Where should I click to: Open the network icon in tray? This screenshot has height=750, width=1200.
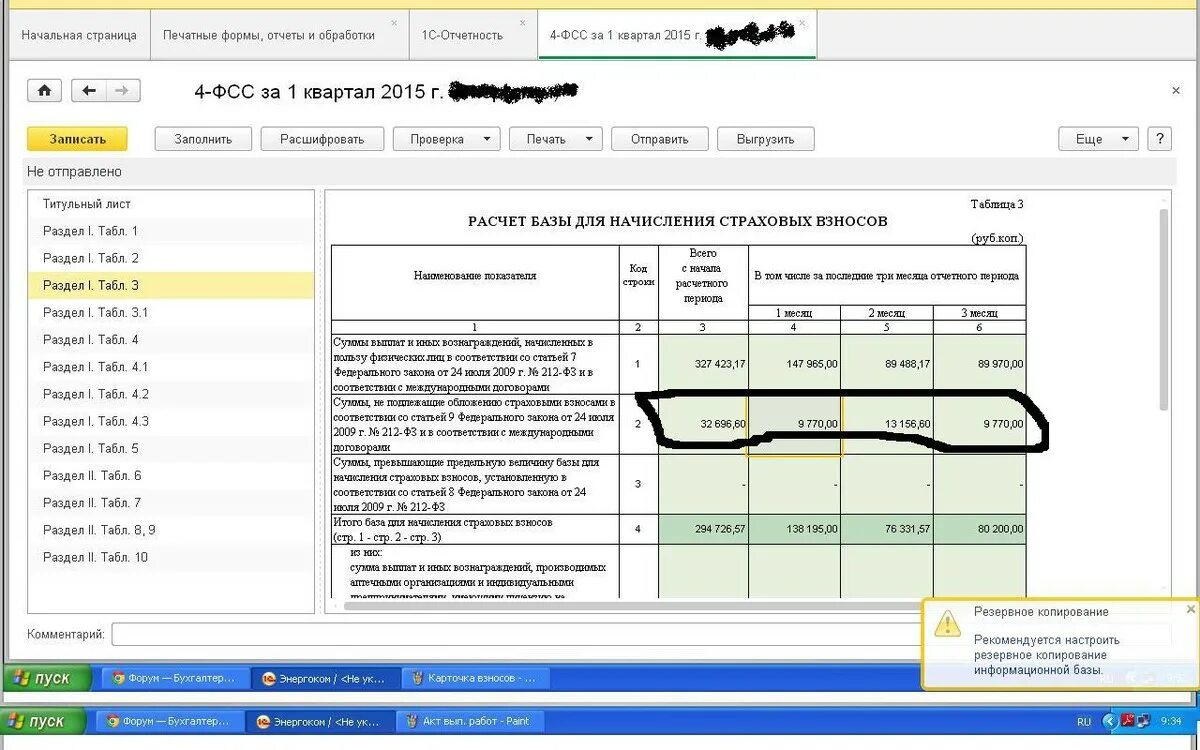point(1144,721)
